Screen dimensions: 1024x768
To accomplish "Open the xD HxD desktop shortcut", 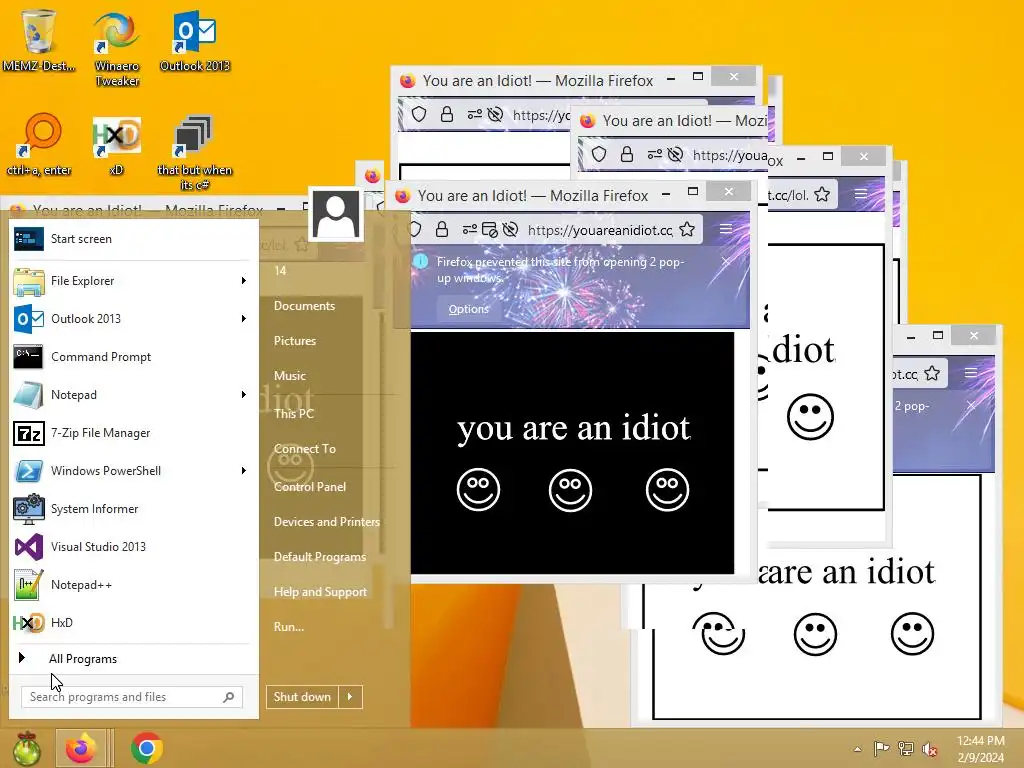I will click(116, 144).
